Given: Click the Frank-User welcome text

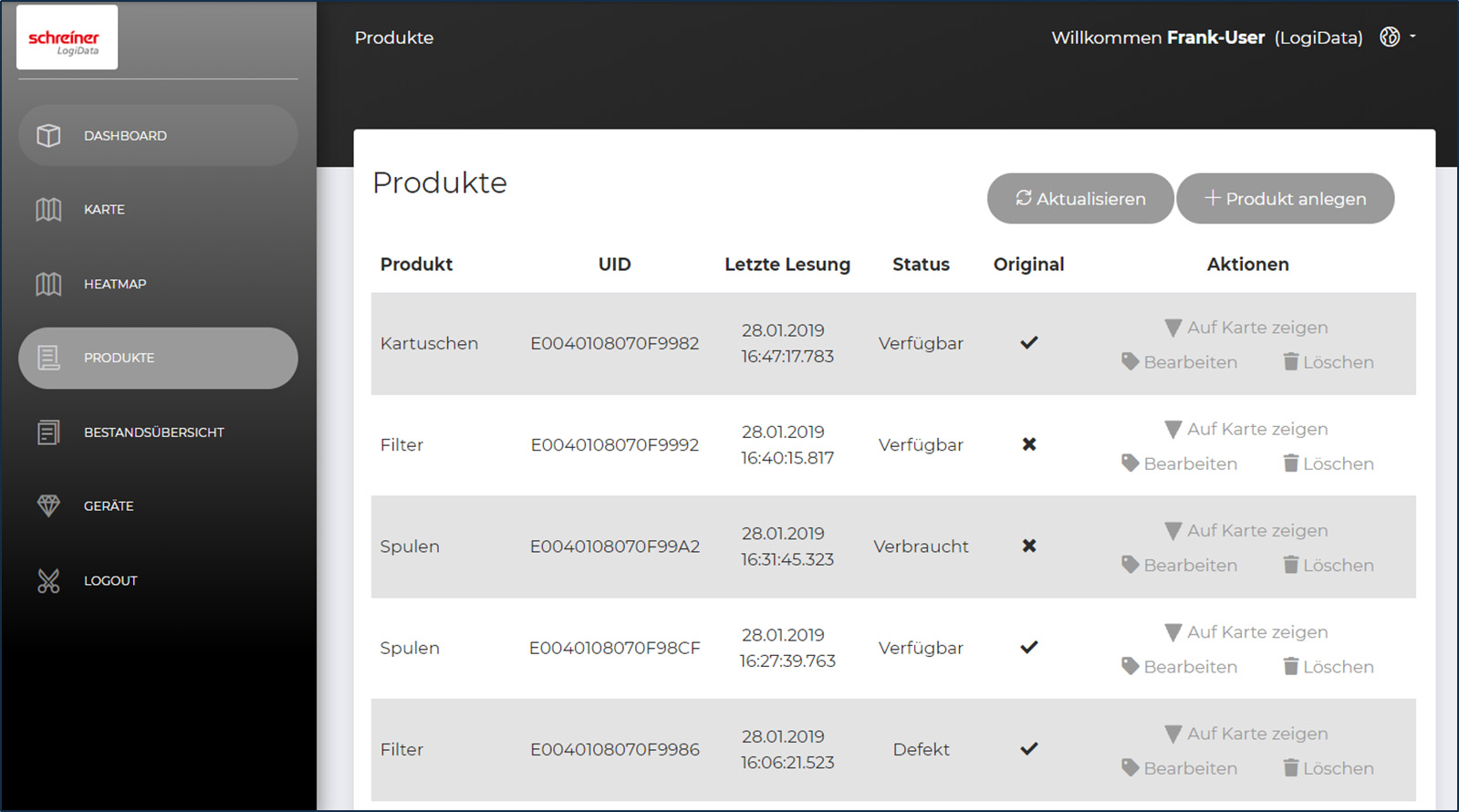Looking at the screenshot, I should click(x=1216, y=37).
